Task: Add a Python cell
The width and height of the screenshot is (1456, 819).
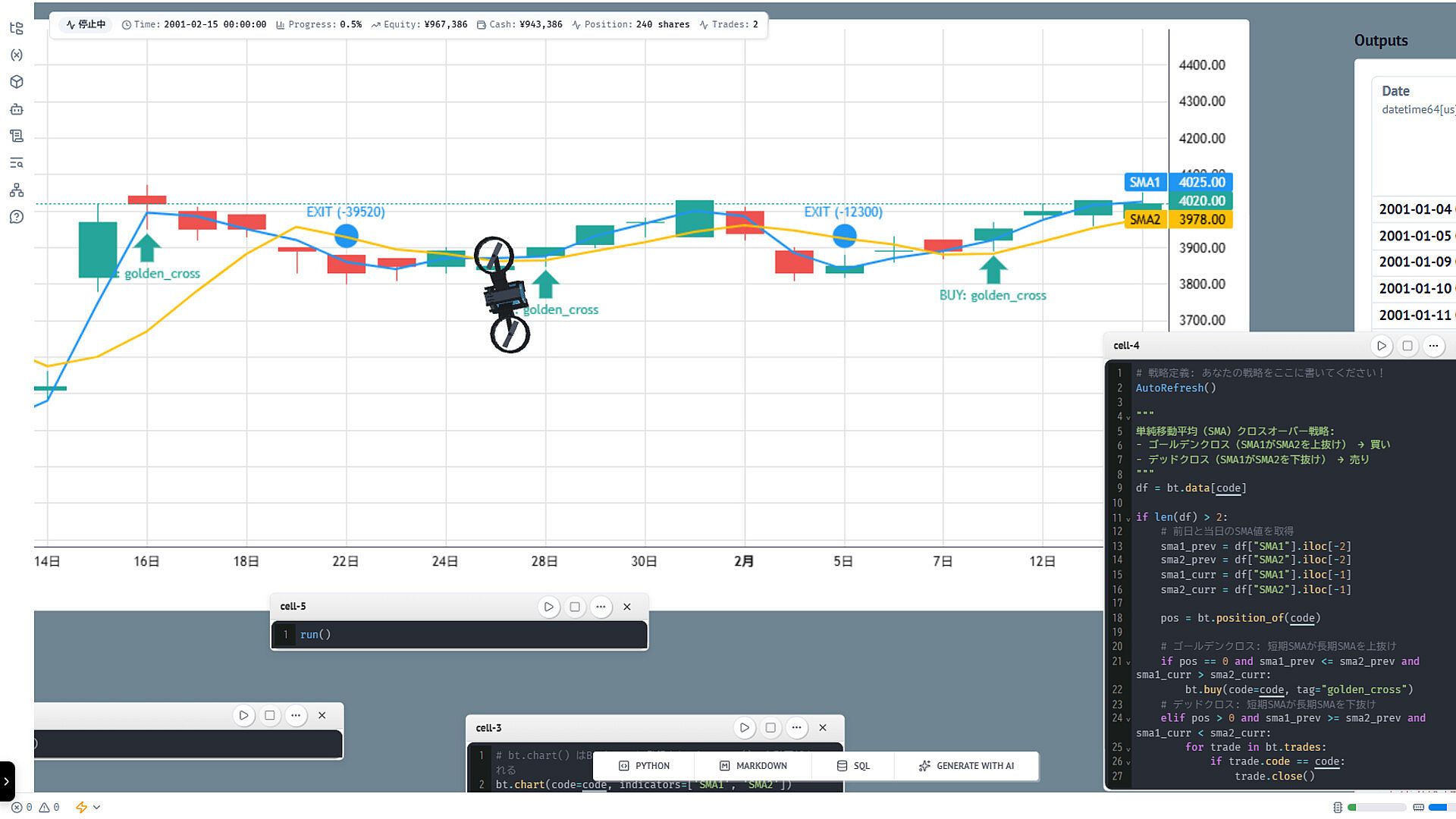Action: coord(644,766)
